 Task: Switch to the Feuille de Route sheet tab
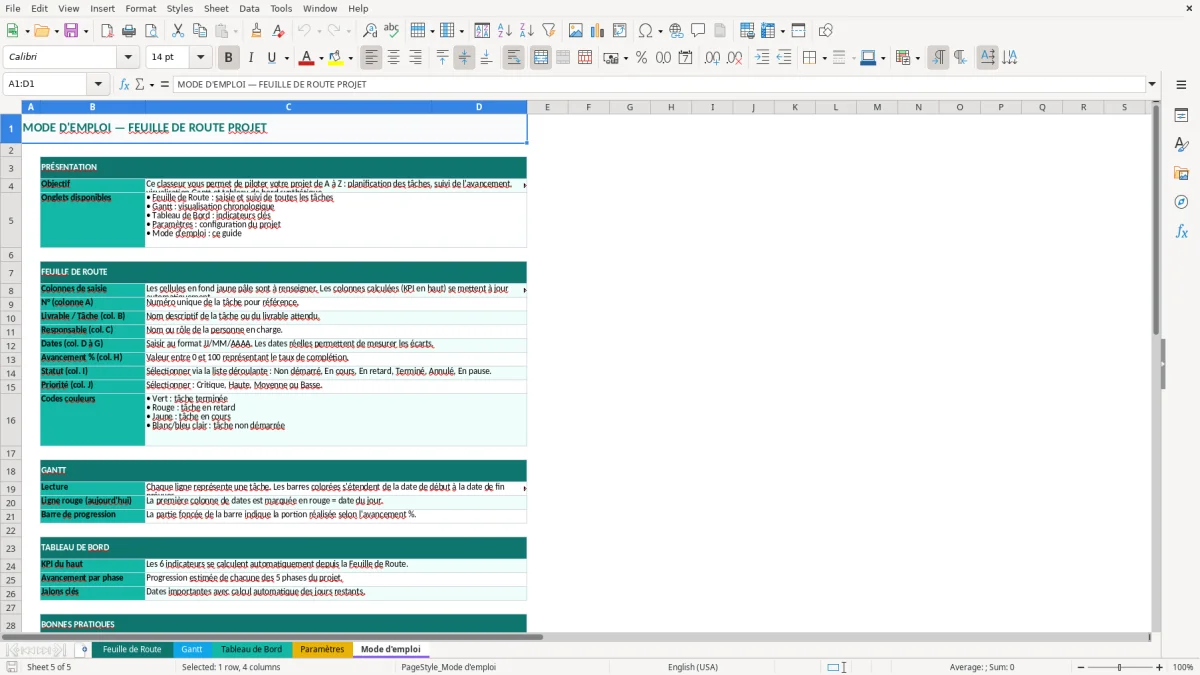(132, 649)
